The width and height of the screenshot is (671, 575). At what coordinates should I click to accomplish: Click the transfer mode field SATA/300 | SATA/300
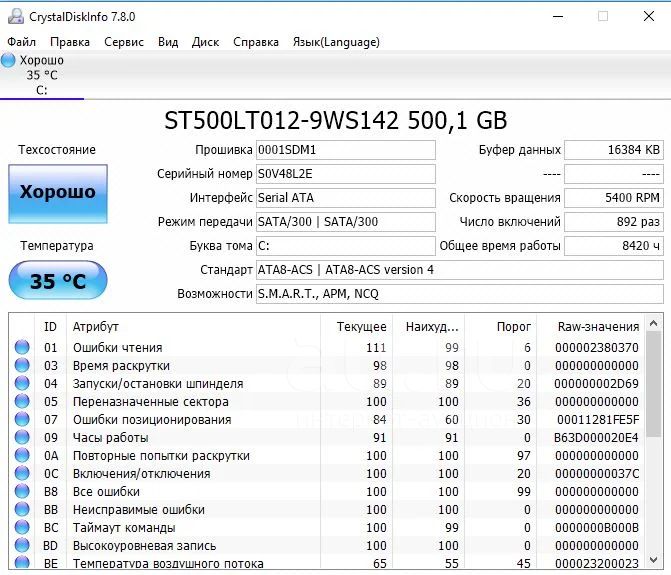coord(346,222)
